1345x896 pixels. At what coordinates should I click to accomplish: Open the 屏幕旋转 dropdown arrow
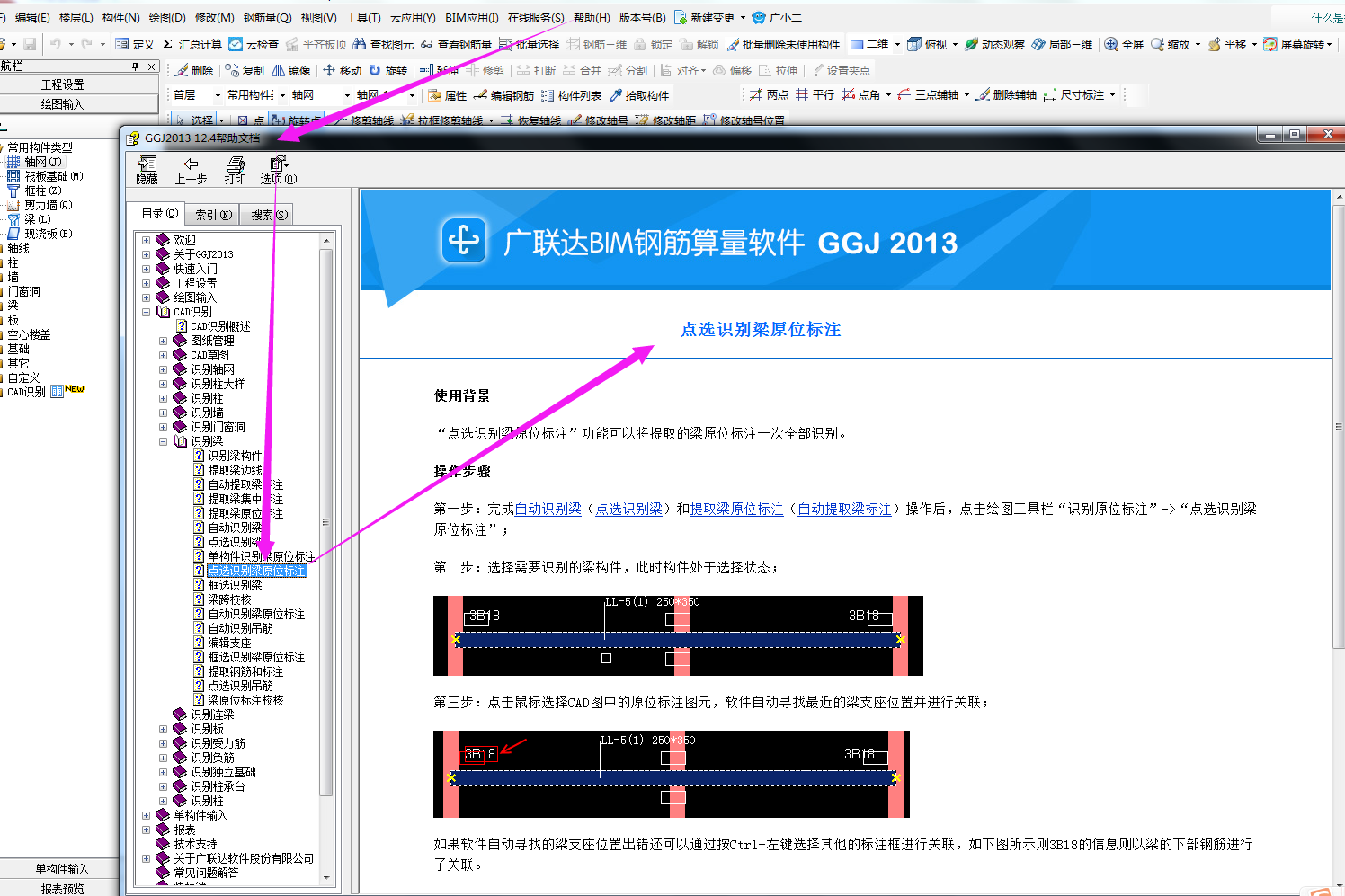click(x=1331, y=45)
